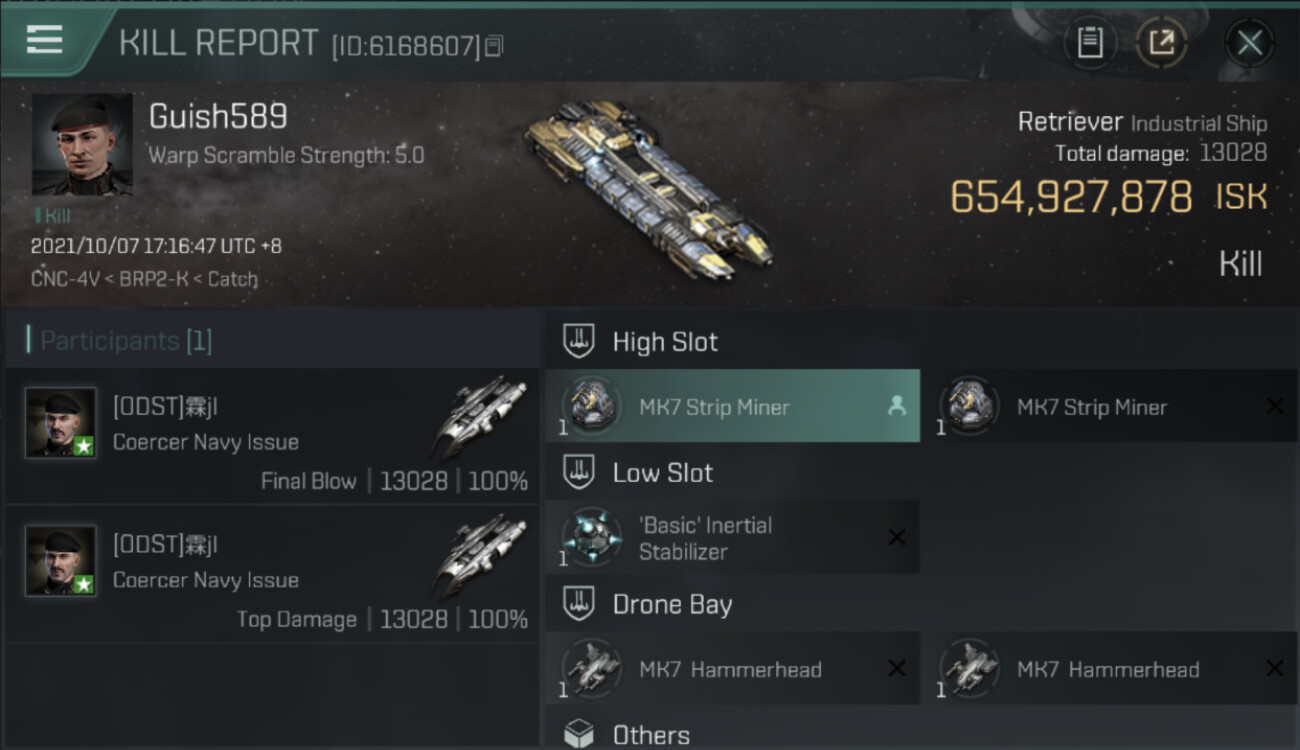Open the 'Basic' Inertial Stabilizer module
Image resolution: width=1300 pixels, height=750 pixels.
click(x=732, y=538)
